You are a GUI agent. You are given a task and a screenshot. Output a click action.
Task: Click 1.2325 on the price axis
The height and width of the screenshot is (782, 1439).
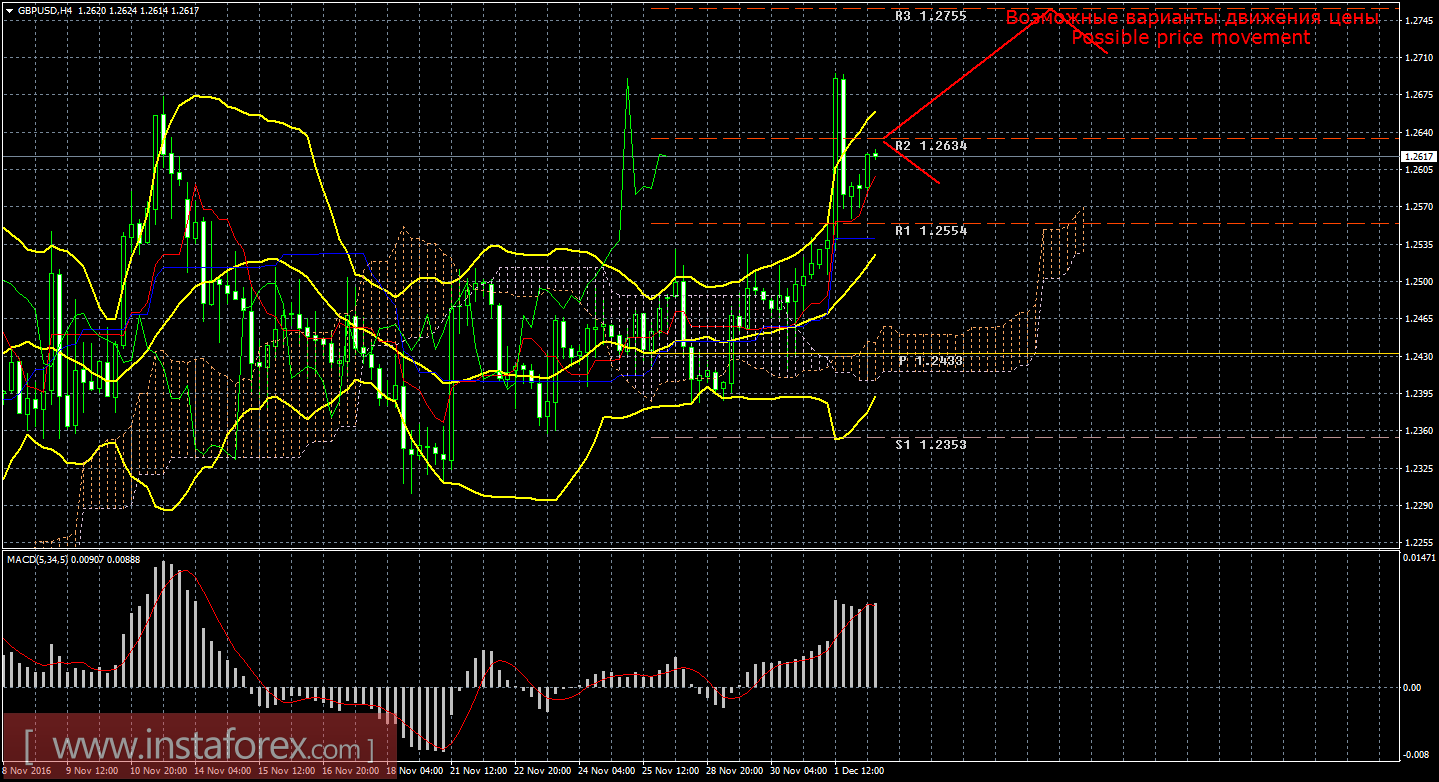(x=1419, y=468)
